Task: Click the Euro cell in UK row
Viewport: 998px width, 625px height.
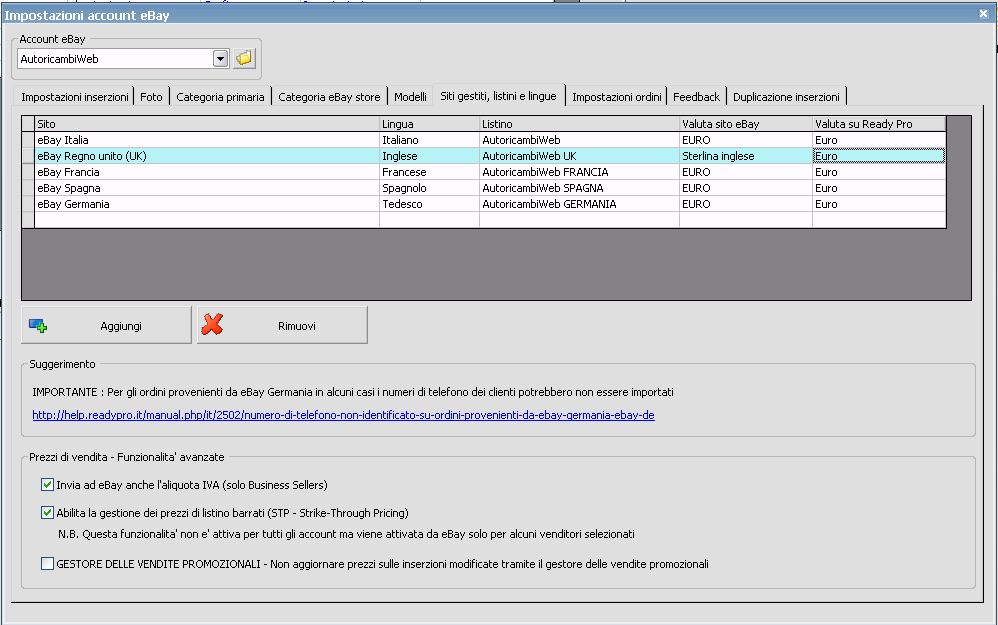Action: (879, 156)
